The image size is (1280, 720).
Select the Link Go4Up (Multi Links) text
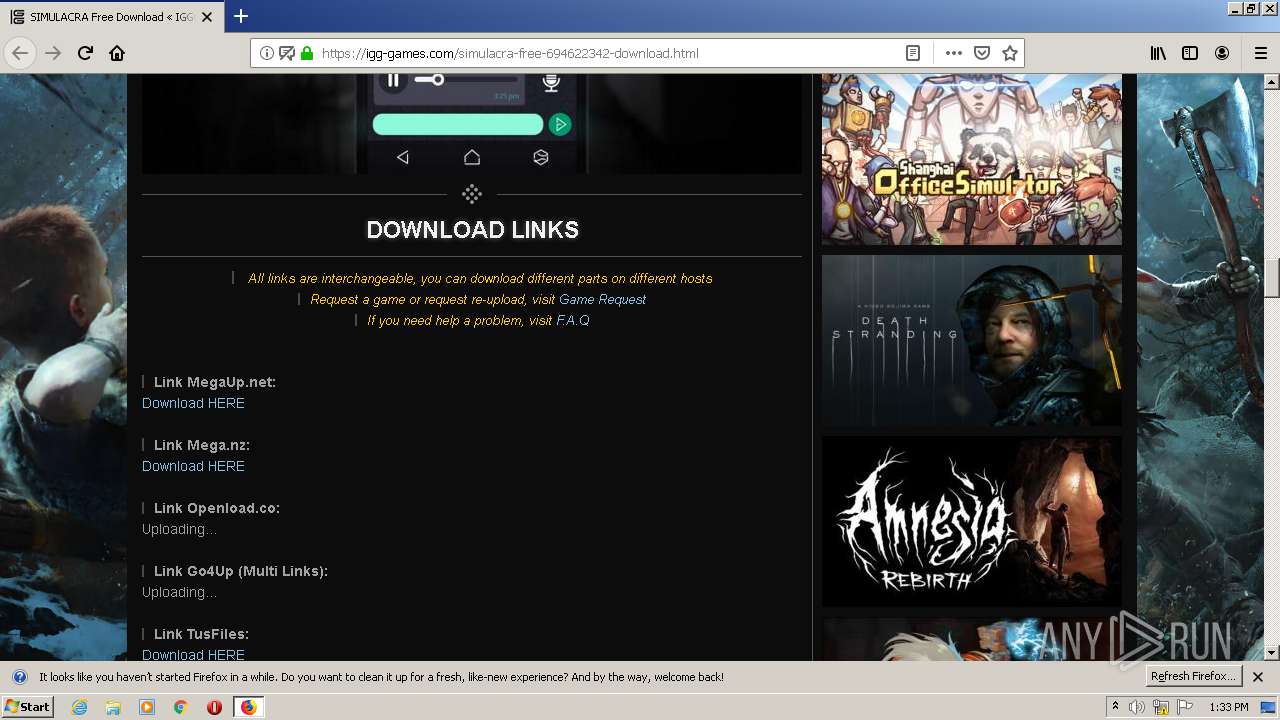(x=241, y=571)
